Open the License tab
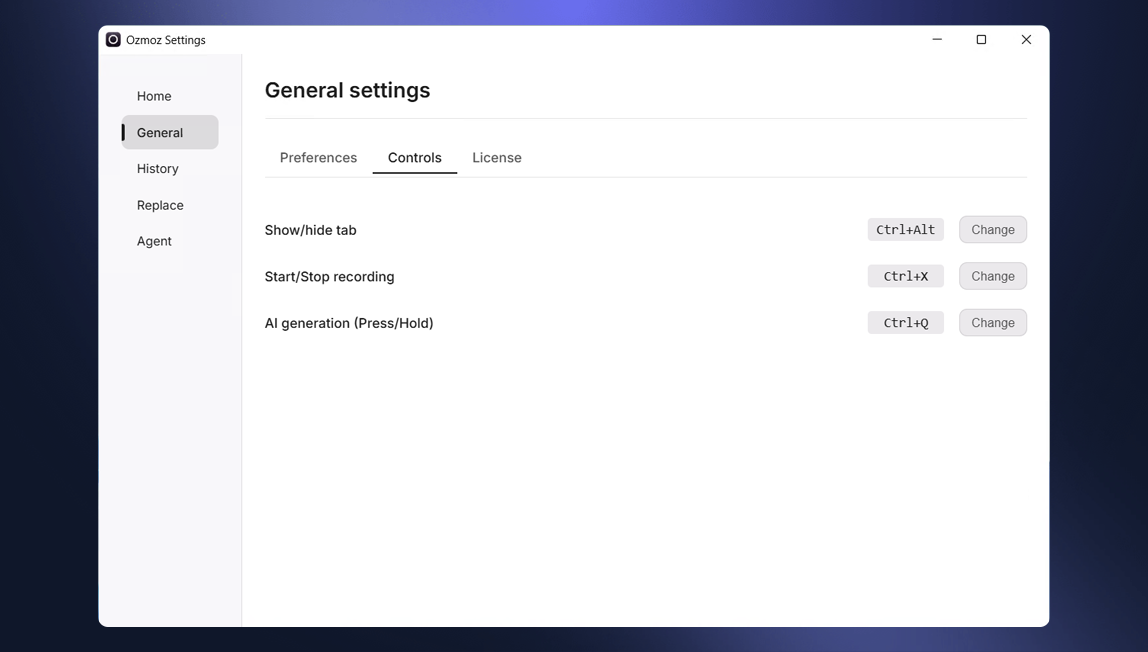The height and width of the screenshot is (652, 1148). 497,157
